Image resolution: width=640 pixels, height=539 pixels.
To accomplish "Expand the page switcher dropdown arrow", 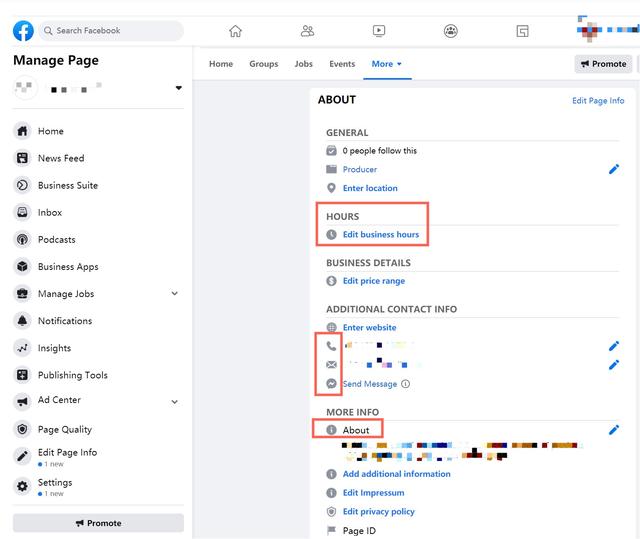I will [178, 88].
